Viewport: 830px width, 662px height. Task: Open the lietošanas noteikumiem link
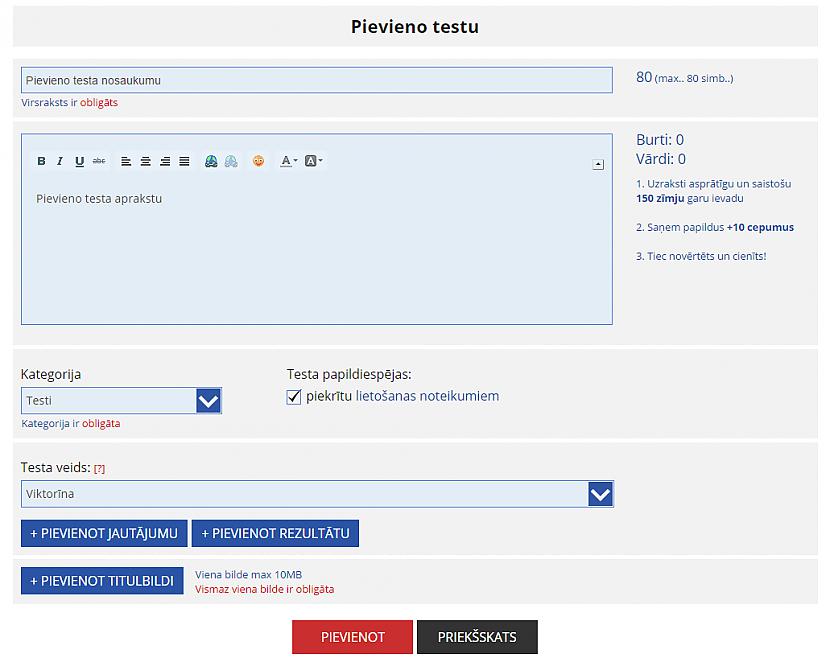(427, 396)
